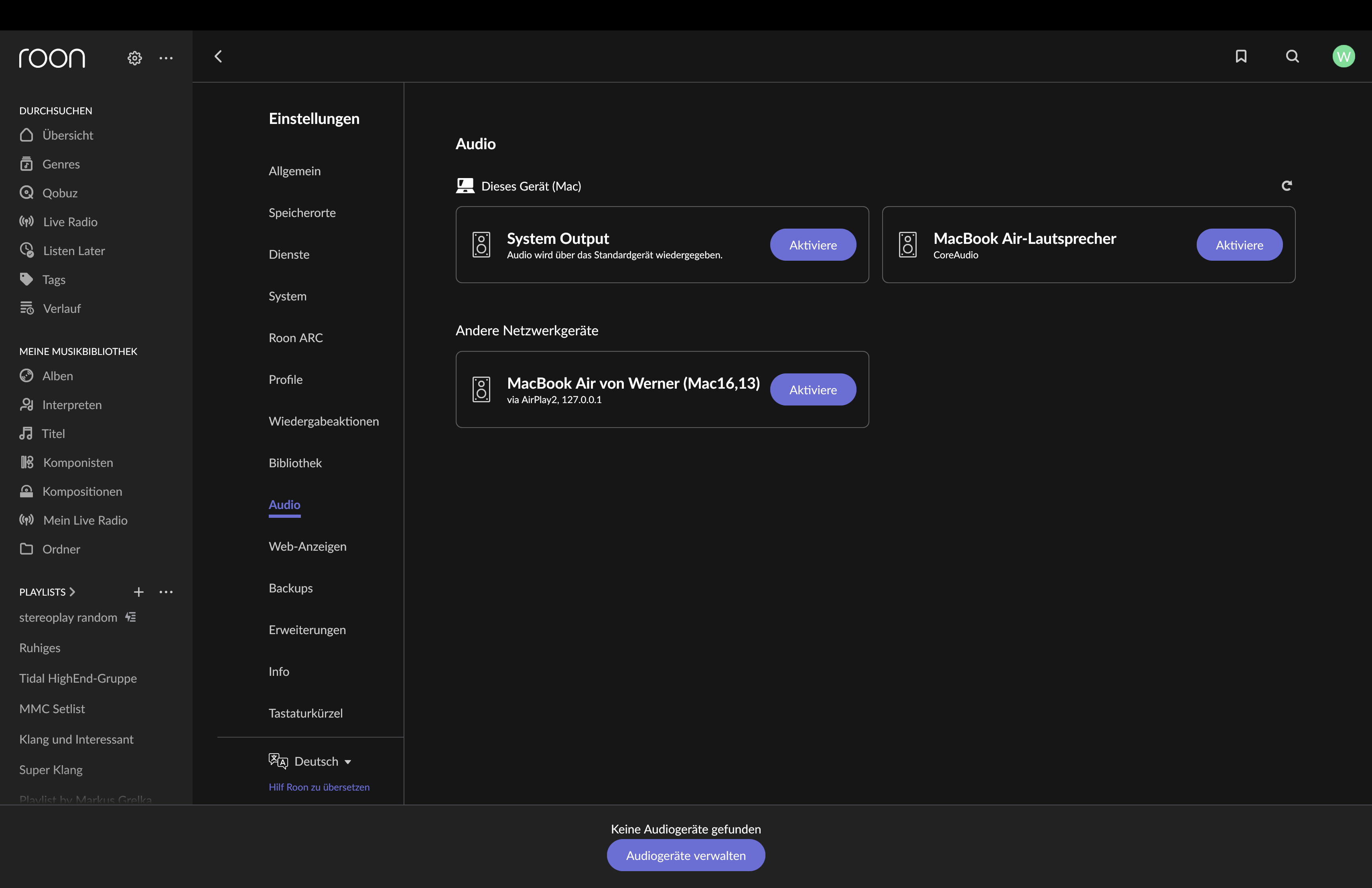Switch to Allgemein settings
Image resolution: width=1372 pixels, height=888 pixels.
294,170
